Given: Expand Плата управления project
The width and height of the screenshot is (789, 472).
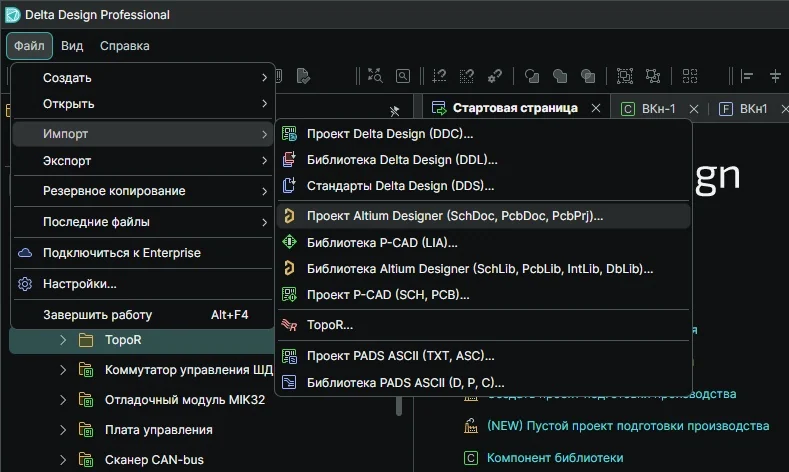Looking at the screenshot, I should click(x=63, y=430).
